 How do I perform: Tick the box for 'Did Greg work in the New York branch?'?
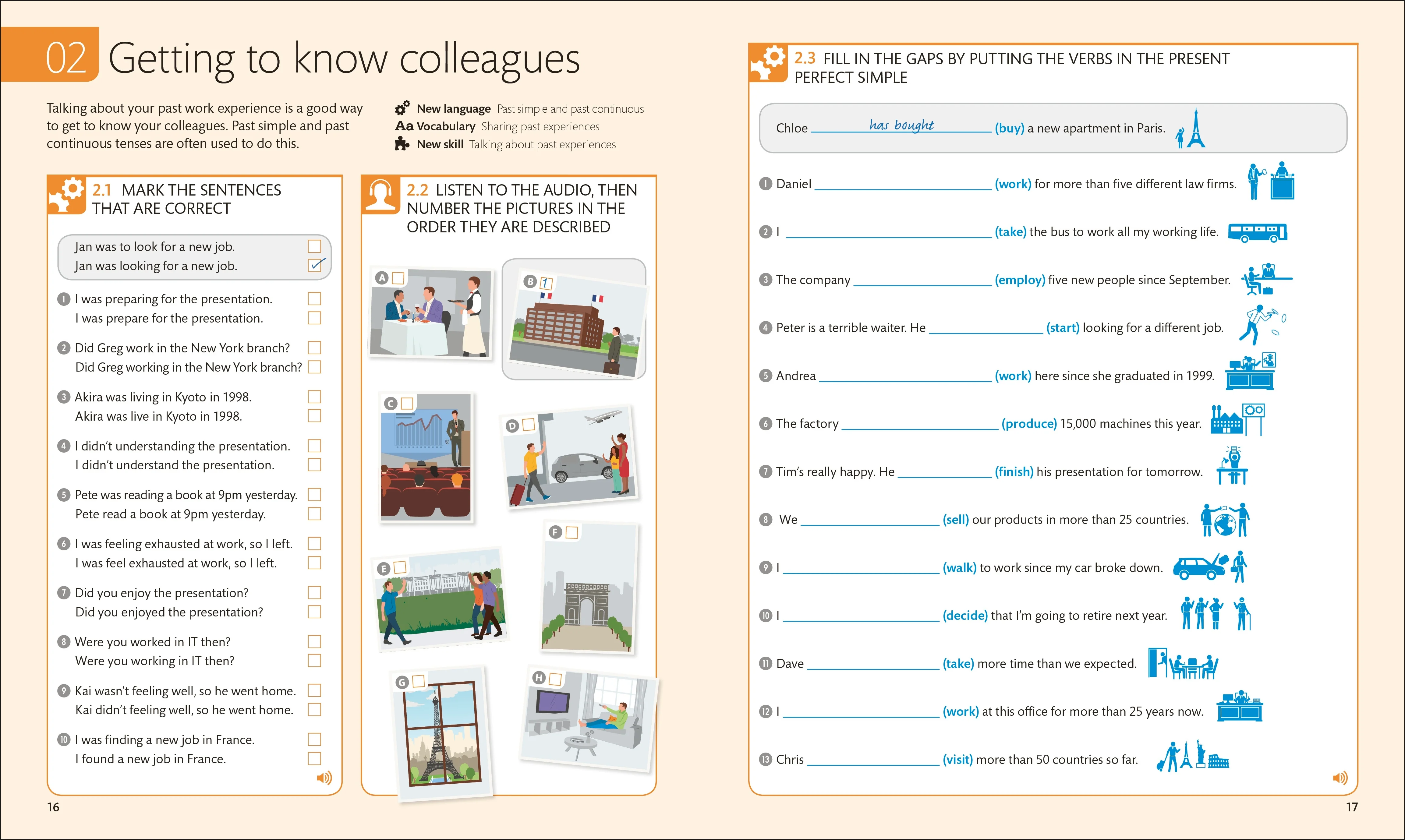tap(314, 348)
